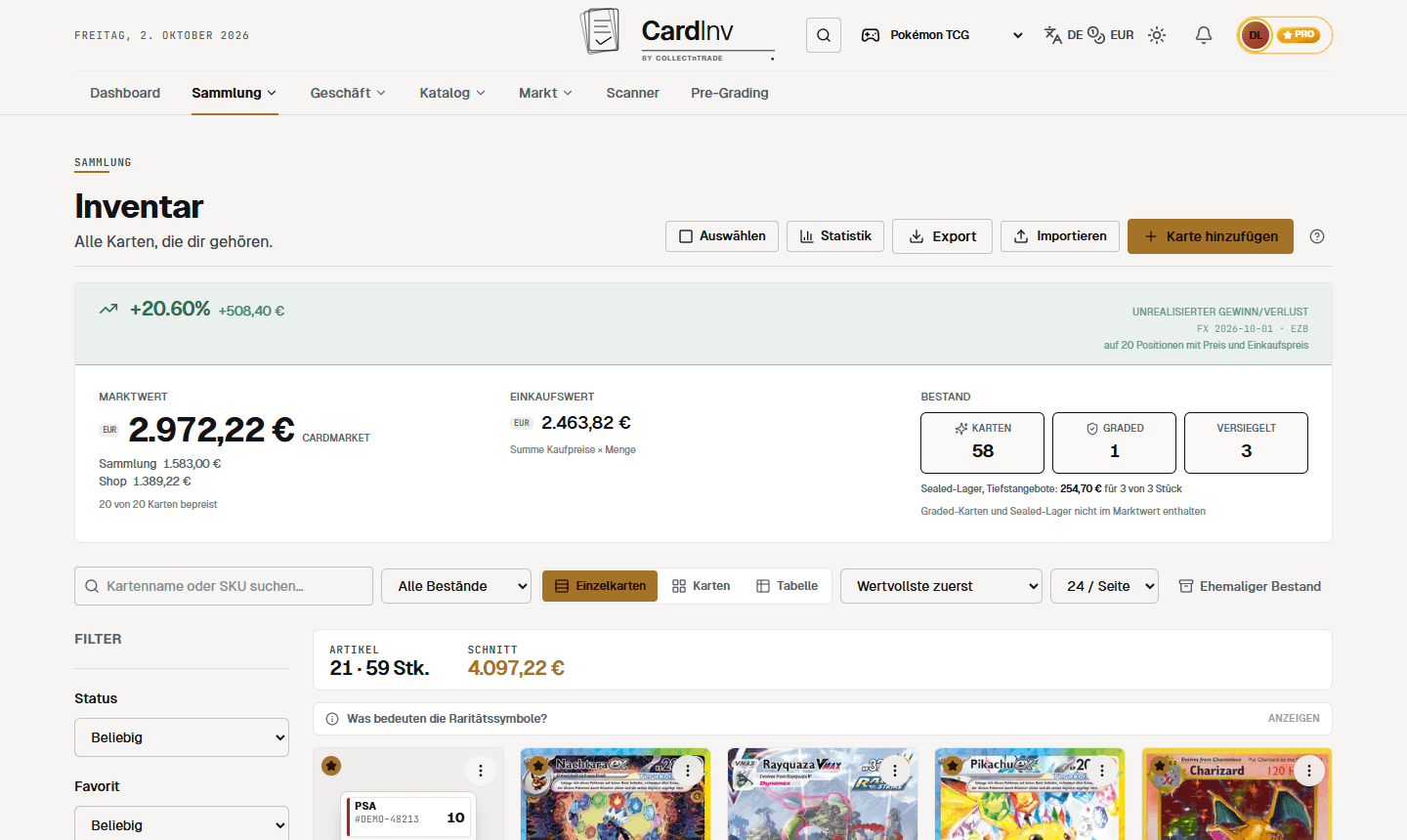The width and height of the screenshot is (1407, 840).
Task: Switch to Einzelkarten view
Action: point(600,586)
